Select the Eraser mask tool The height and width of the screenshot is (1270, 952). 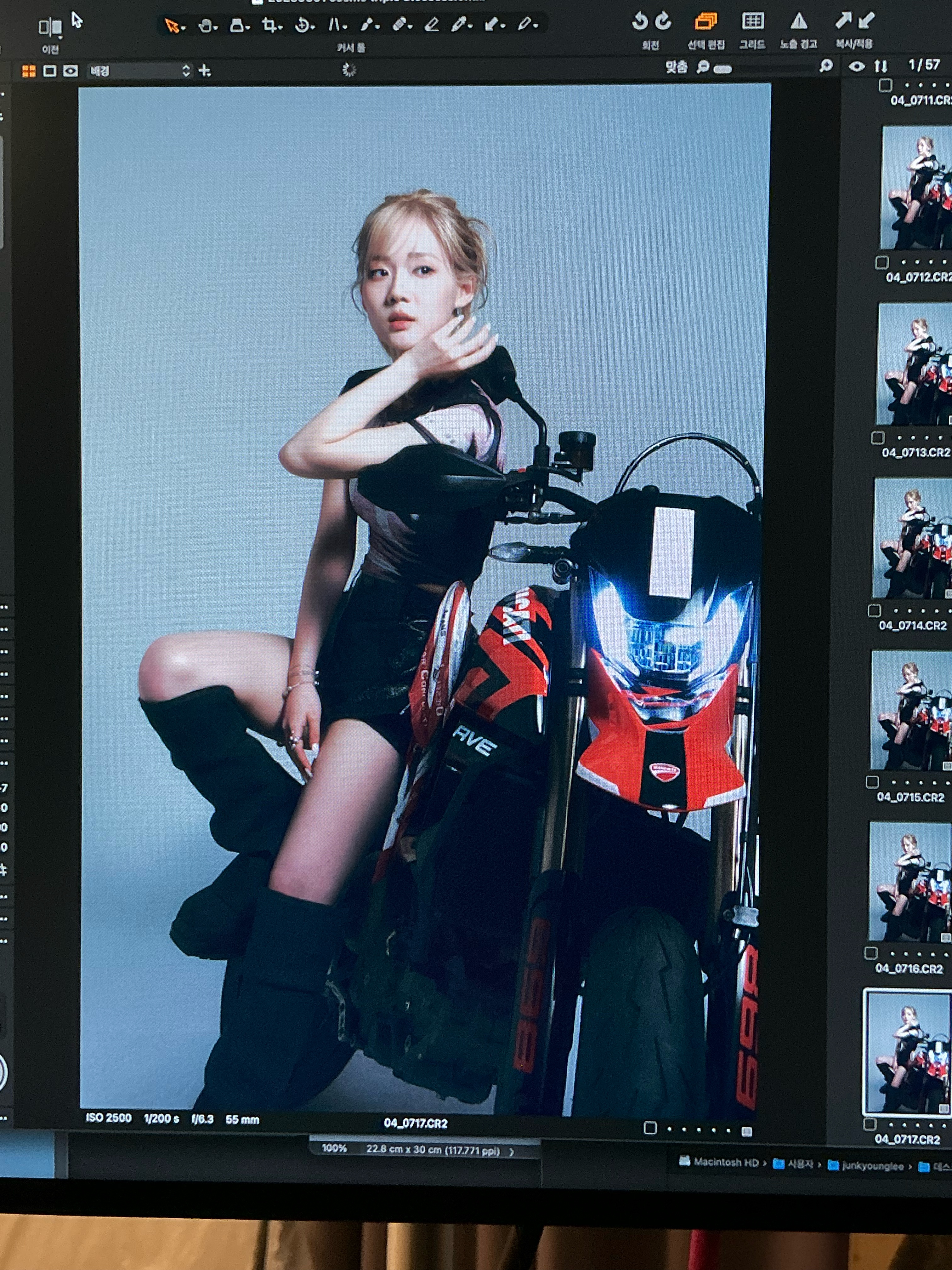(x=432, y=25)
